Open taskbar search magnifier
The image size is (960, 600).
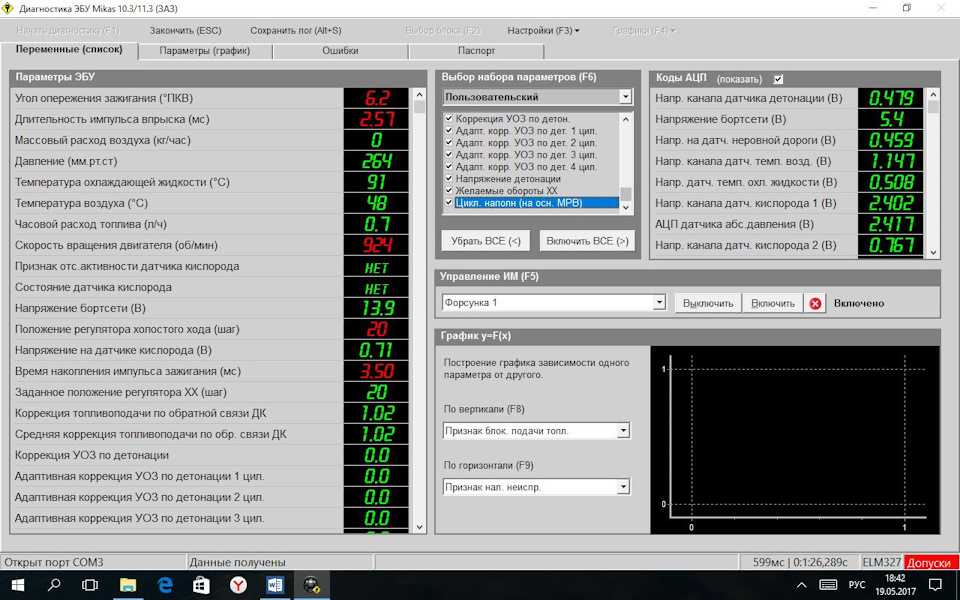click(x=54, y=586)
